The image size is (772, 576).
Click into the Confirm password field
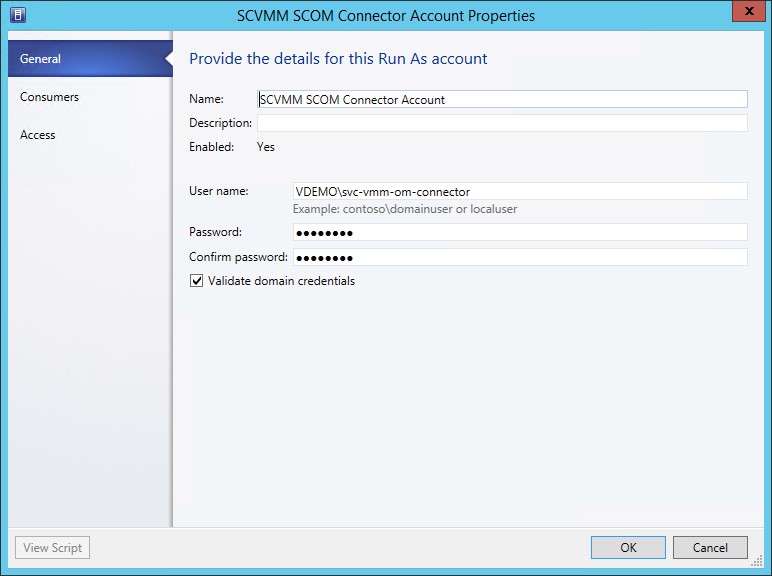[520, 257]
